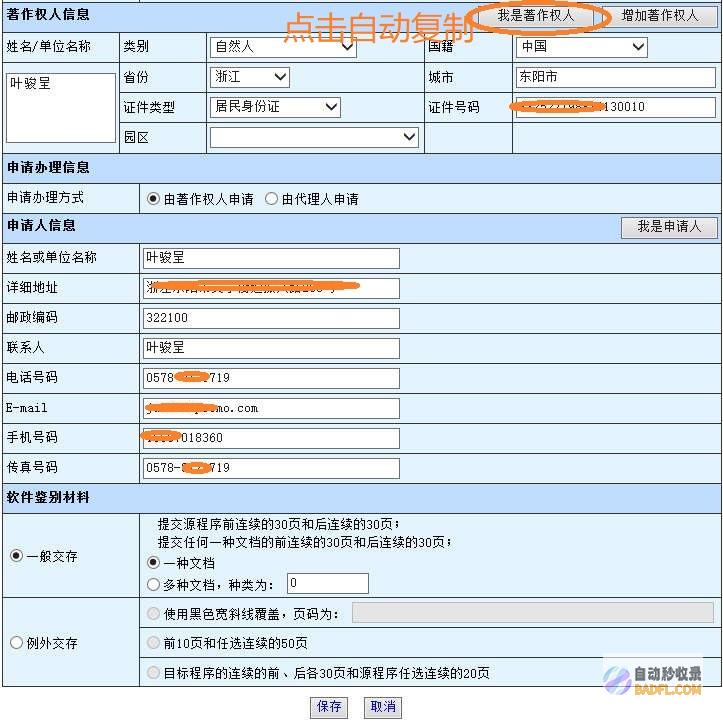Click the 申请办理方式 label
This screenshot has height=723, width=723.
click(x=45, y=198)
